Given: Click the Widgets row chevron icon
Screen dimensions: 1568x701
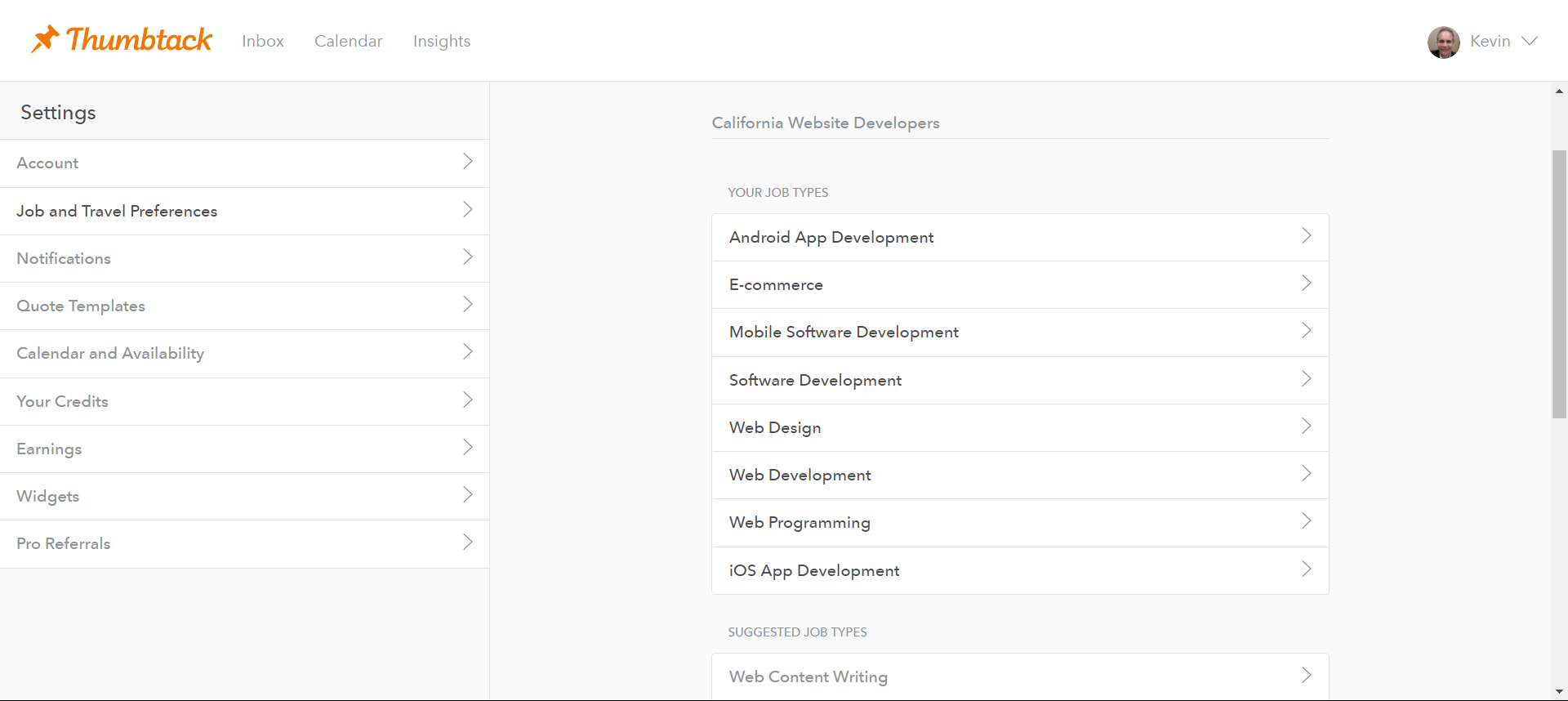Looking at the screenshot, I should click(x=468, y=495).
